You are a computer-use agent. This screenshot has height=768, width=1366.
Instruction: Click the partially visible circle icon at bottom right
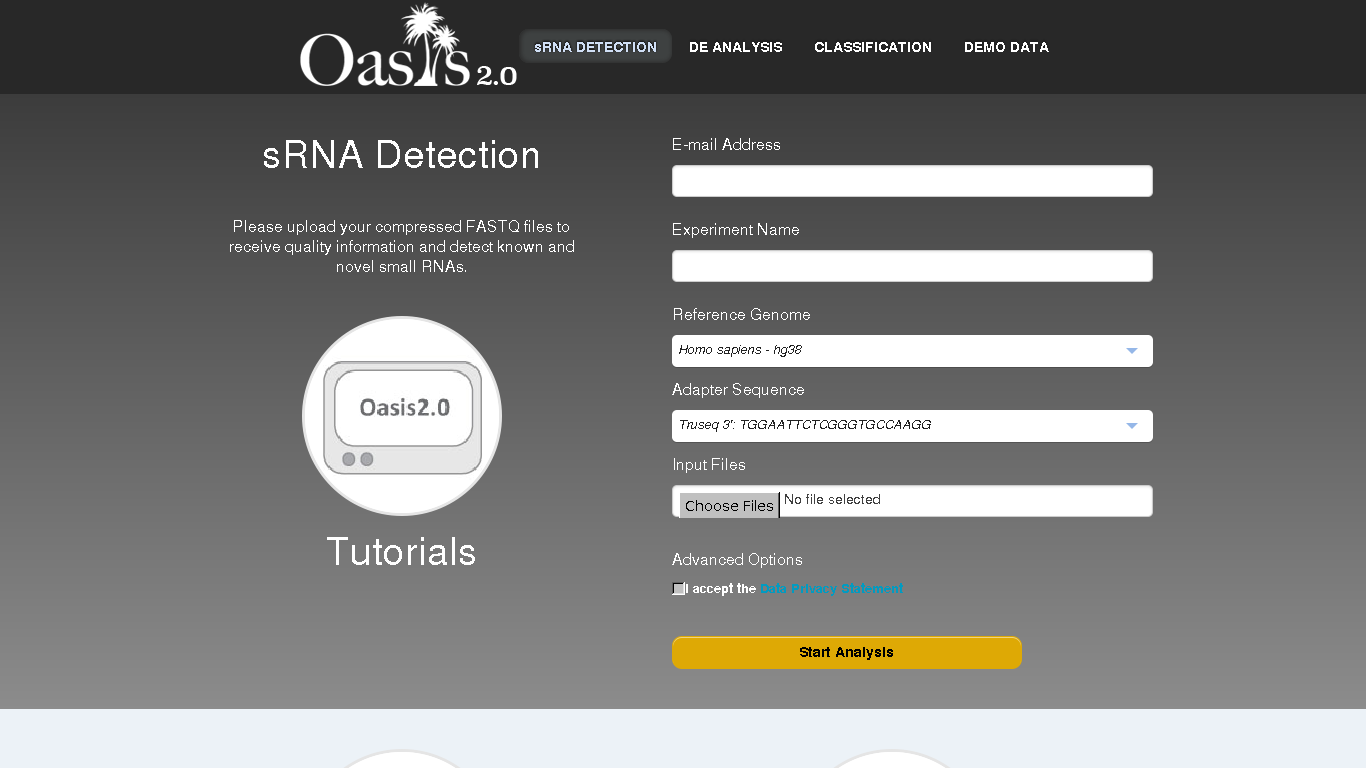click(x=890, y=759)
